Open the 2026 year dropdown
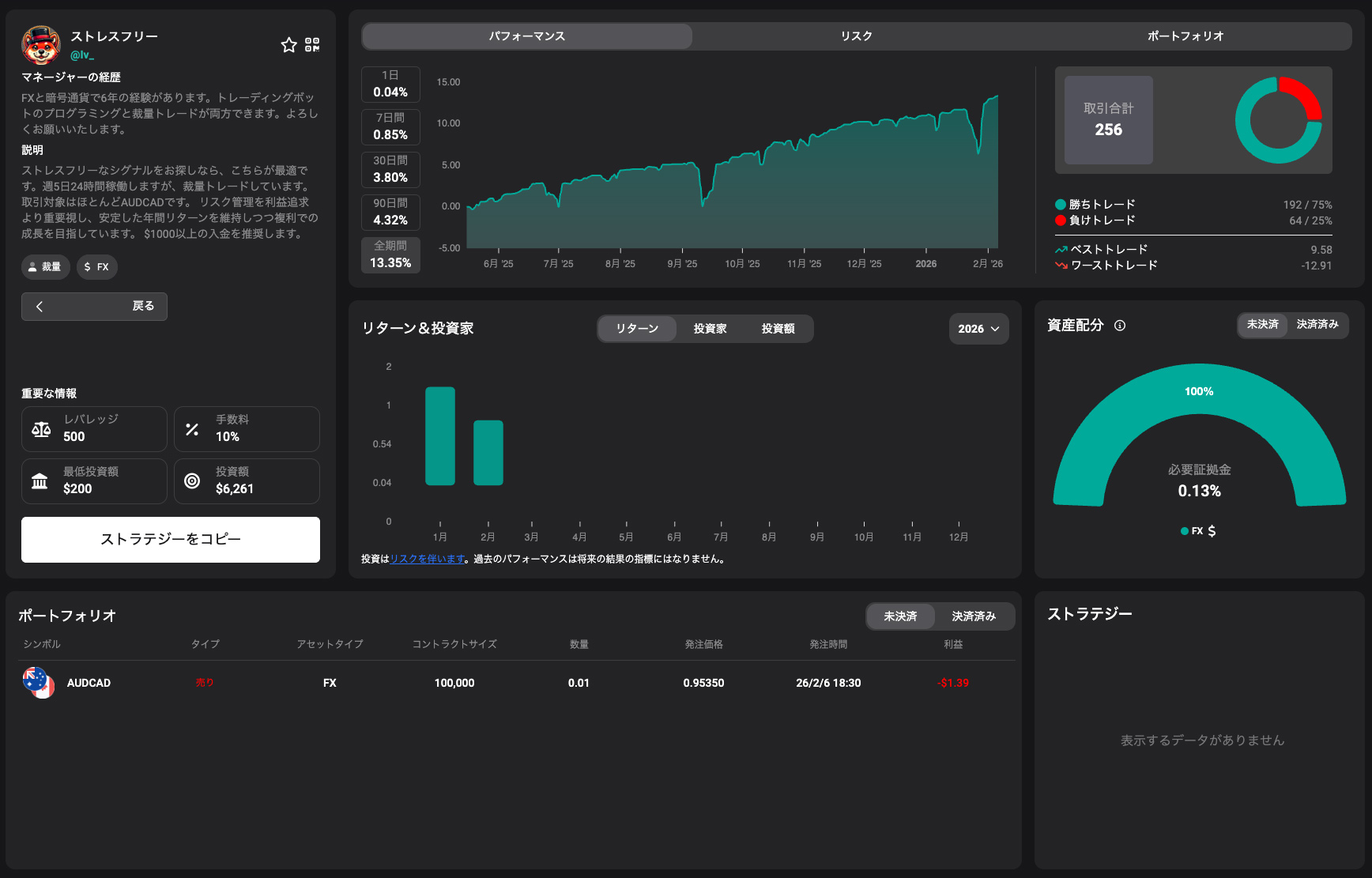The image size is (1372, 878). point(978,329)
